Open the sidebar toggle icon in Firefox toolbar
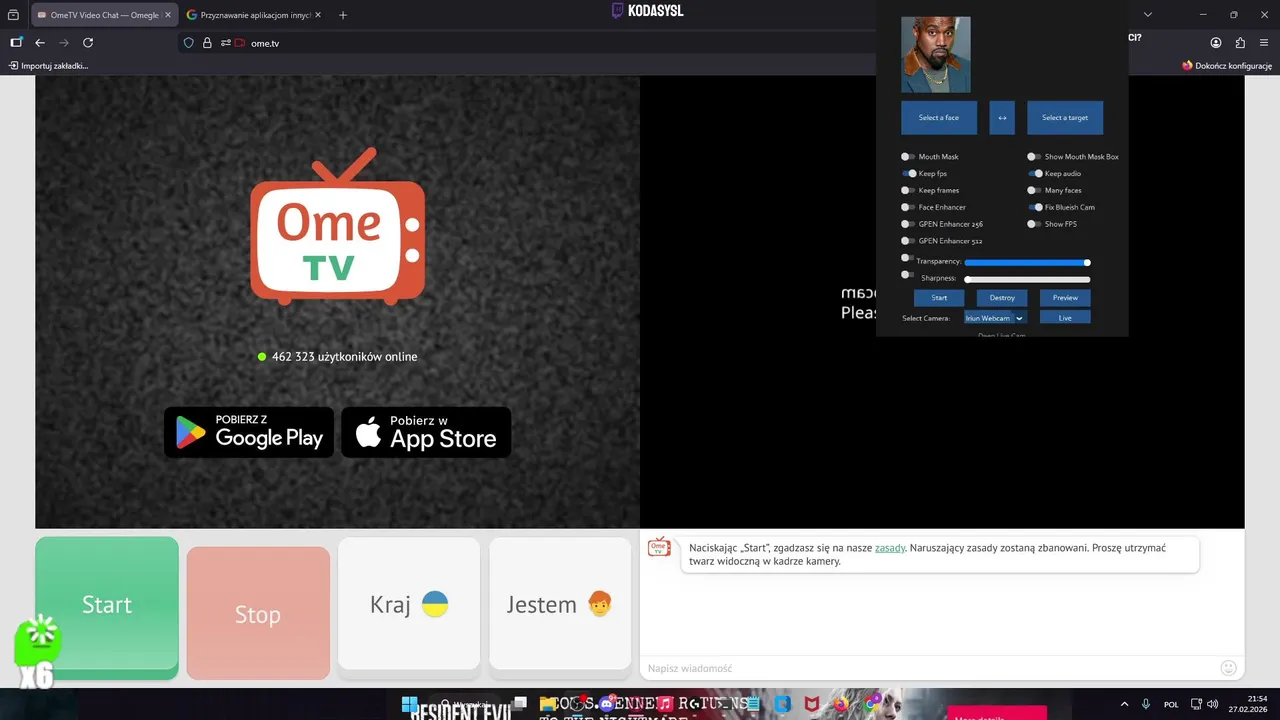 tap(16, 43)
